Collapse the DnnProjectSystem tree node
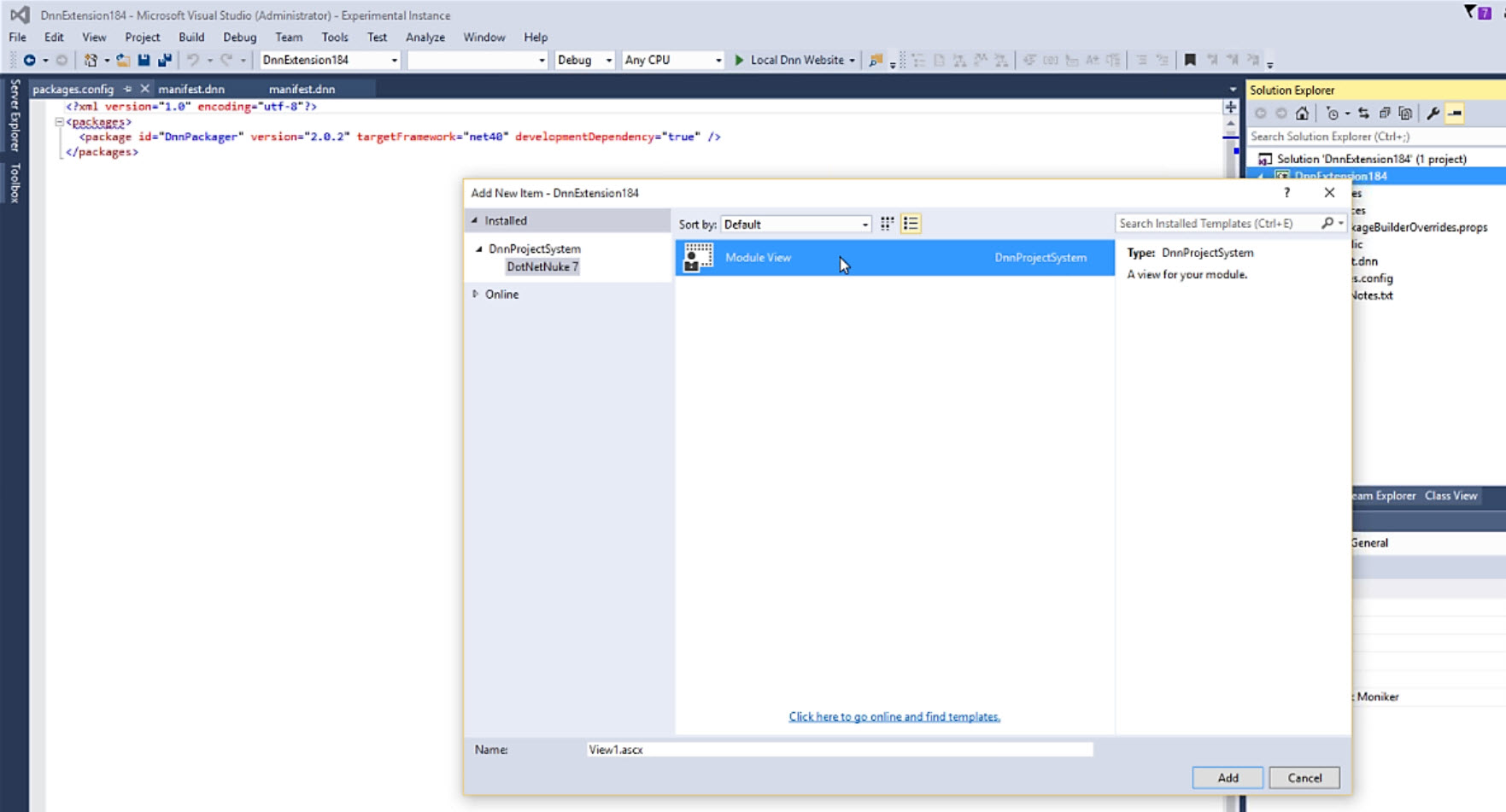The image size is (1506, 812). click(x=479, y=249)
